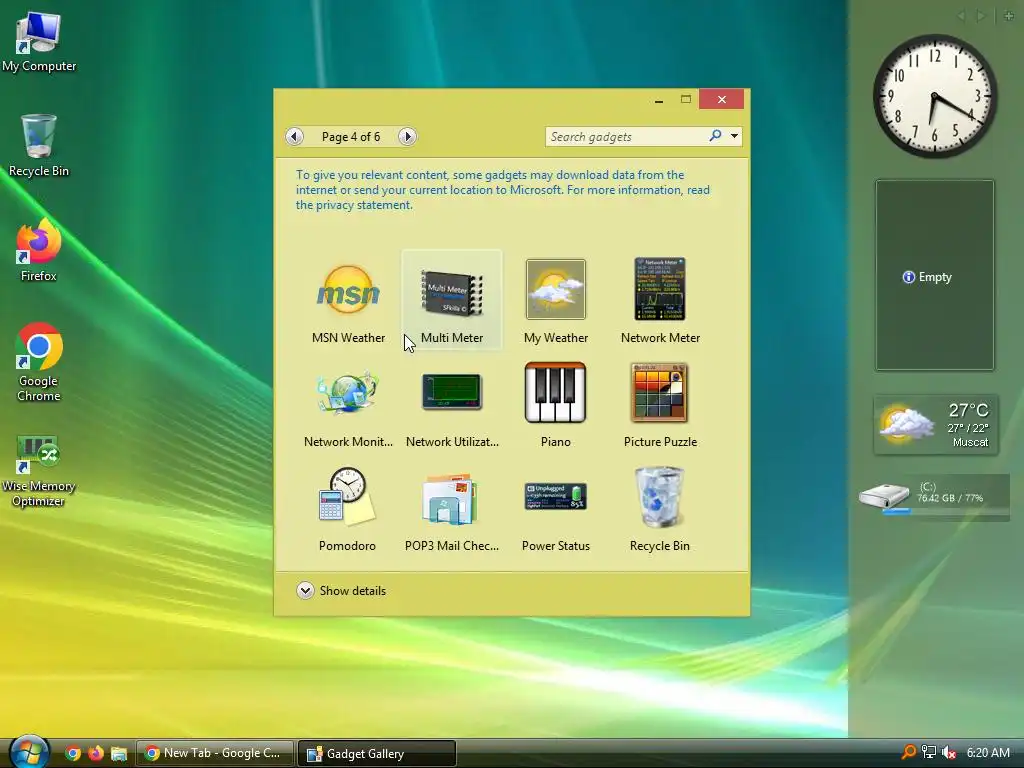This screenshot has width=1024, height=768.
Task: Switch to Gadget Gallery taskbar button
Action: [377, 753]
